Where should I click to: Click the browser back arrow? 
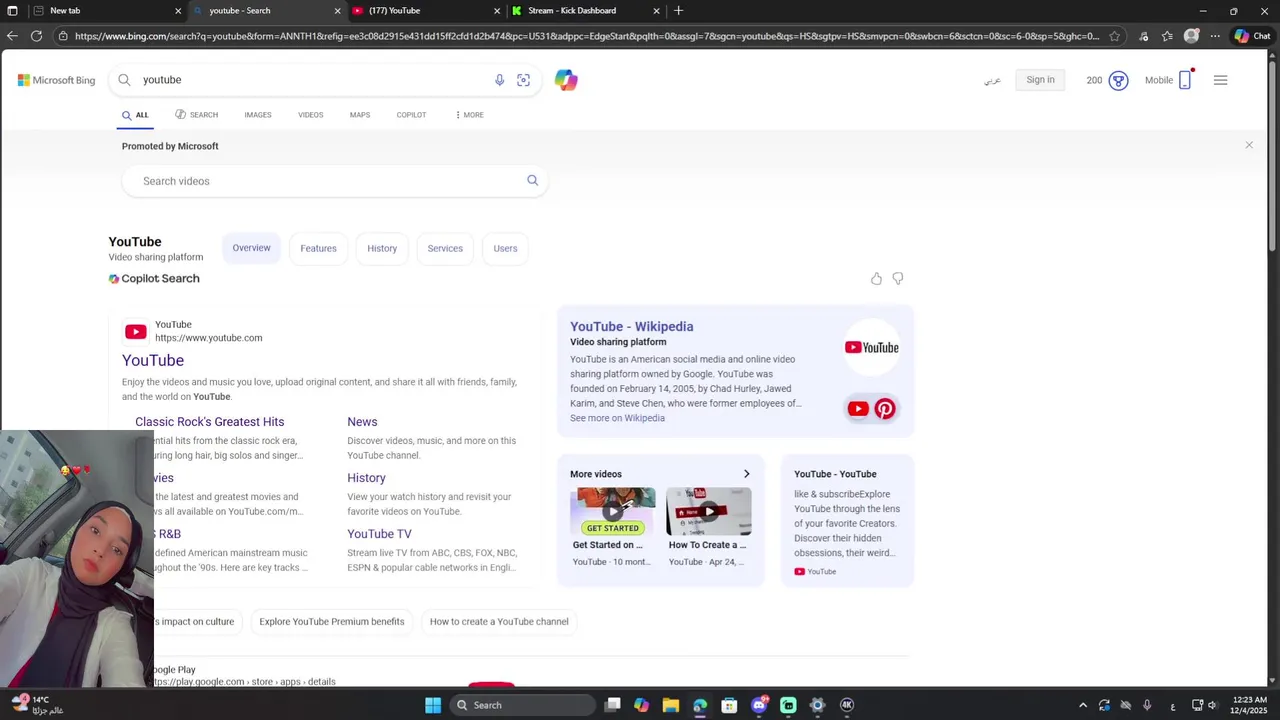pos(12,36)
